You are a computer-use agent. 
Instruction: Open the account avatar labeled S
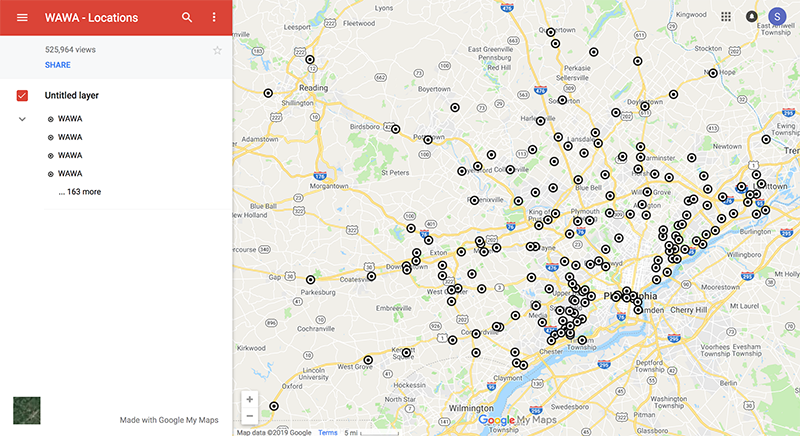[x=777, y=16]
